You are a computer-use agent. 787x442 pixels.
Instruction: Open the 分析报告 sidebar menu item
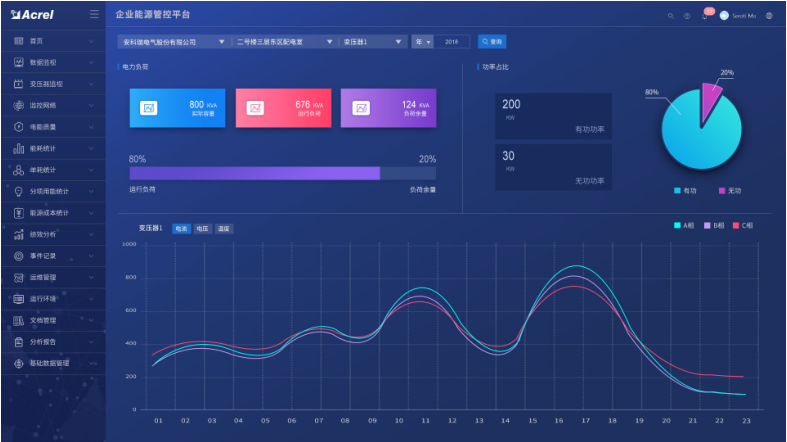click(x=50, y=342)
